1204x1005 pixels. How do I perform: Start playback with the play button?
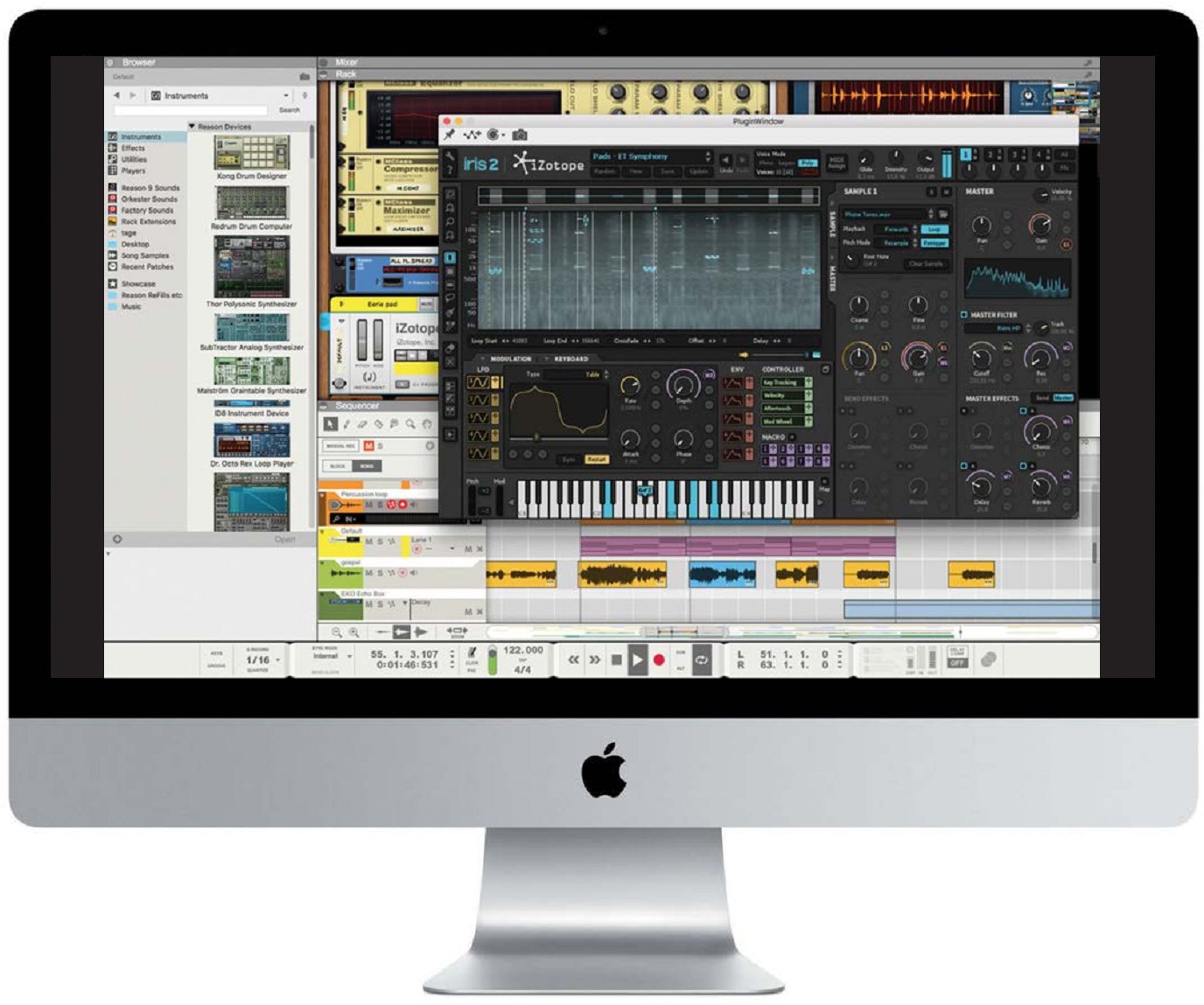coord(637,660)
